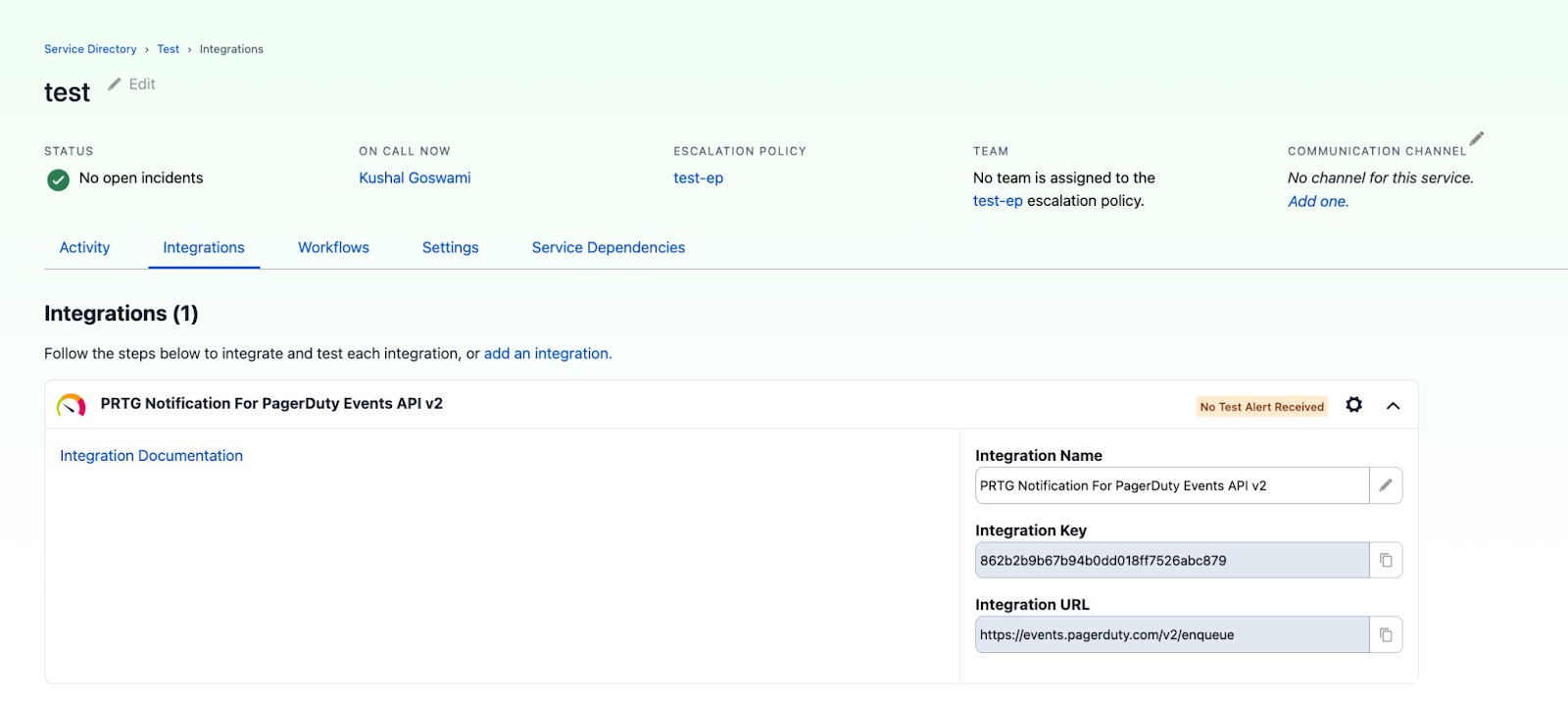
Task: Click the Edit label next to test
Action: [142, 84]
